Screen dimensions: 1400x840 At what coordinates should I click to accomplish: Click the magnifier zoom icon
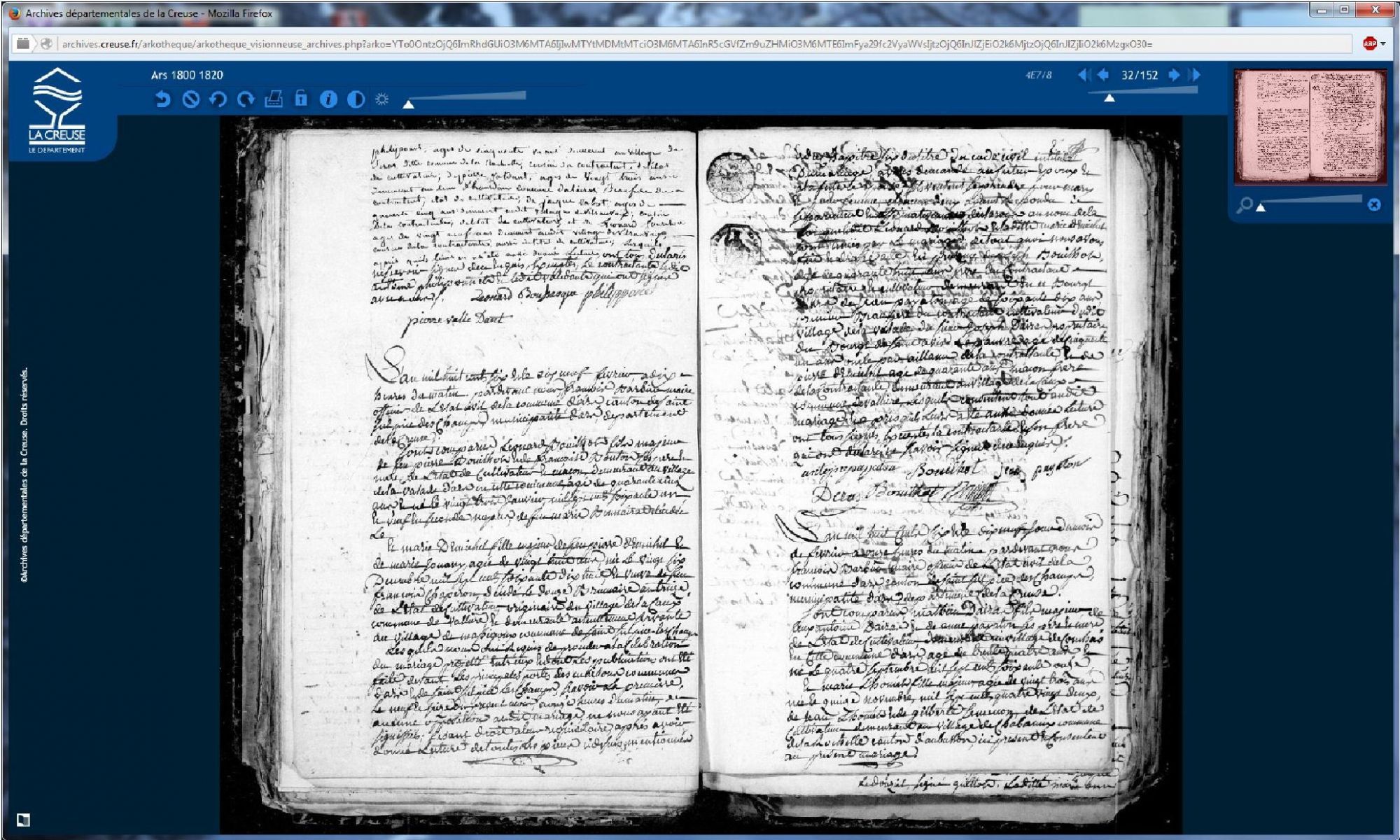1244,204
